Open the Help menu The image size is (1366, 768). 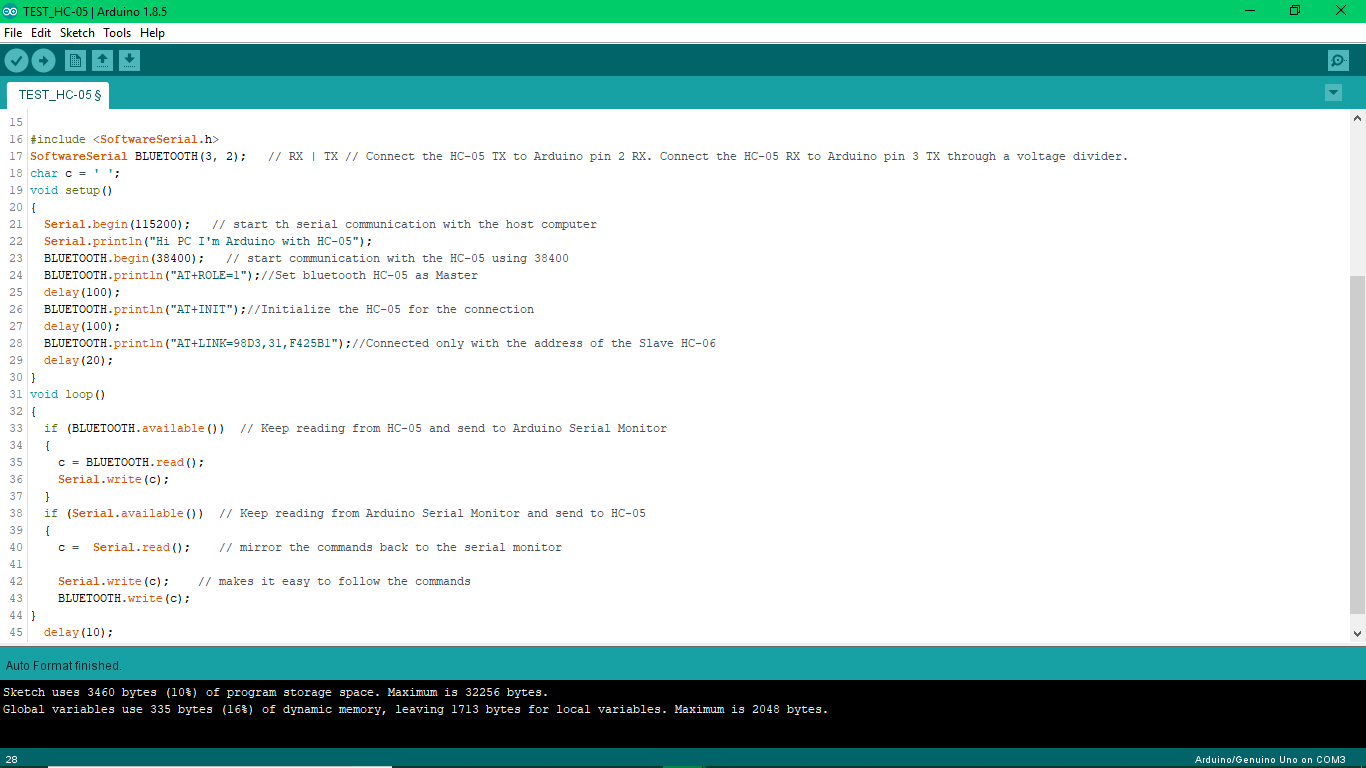point(152,33)
